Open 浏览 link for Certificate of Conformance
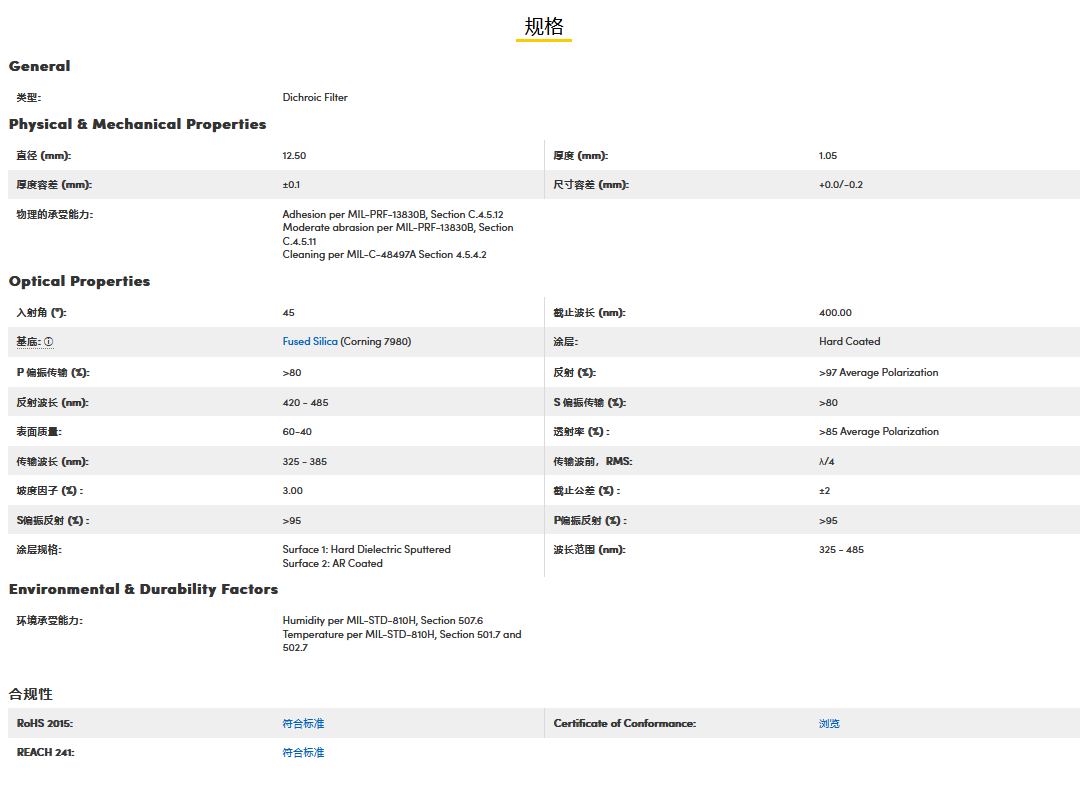The width and height of the screenshot is (1084, 786). coord(829,723)
